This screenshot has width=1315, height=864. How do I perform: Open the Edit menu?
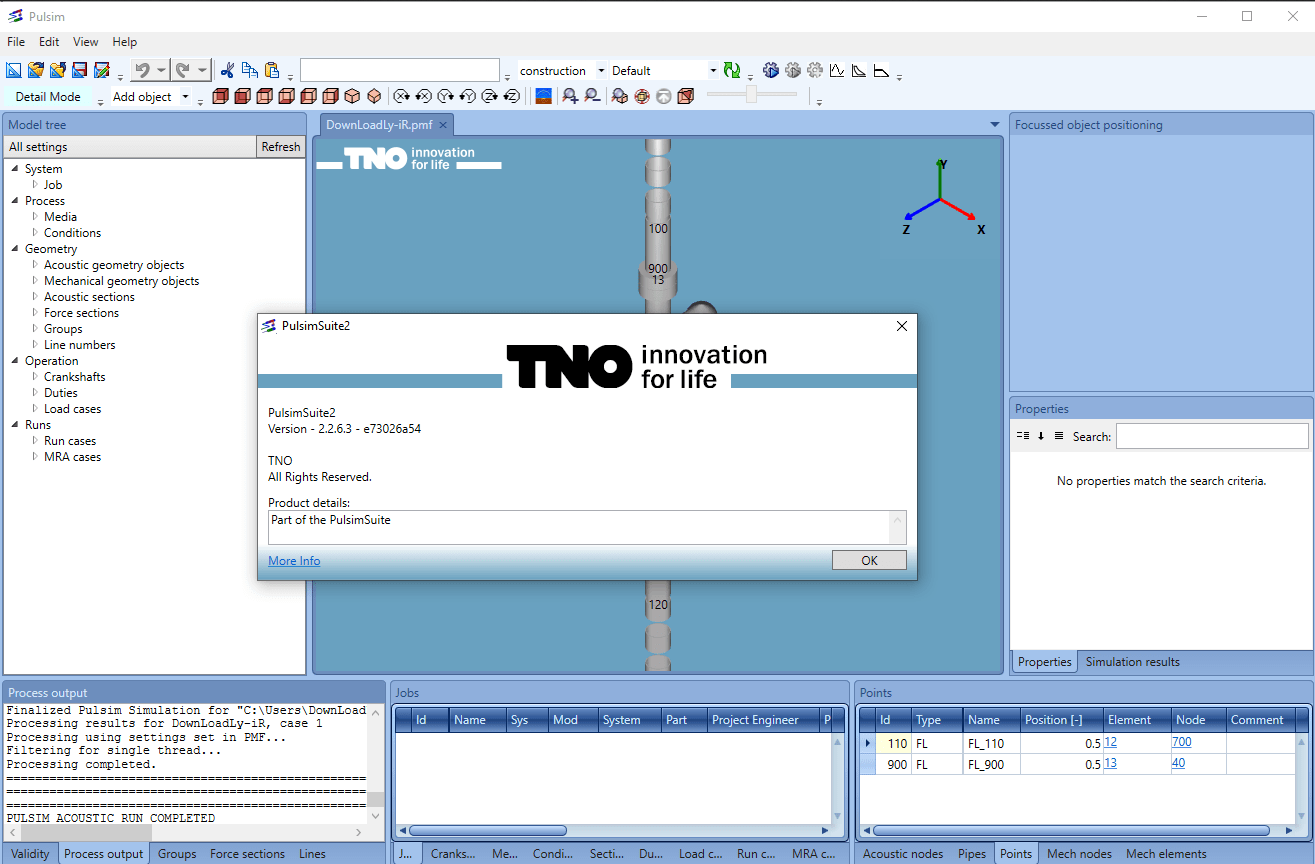pyautogui.click(x=49, y=42)
